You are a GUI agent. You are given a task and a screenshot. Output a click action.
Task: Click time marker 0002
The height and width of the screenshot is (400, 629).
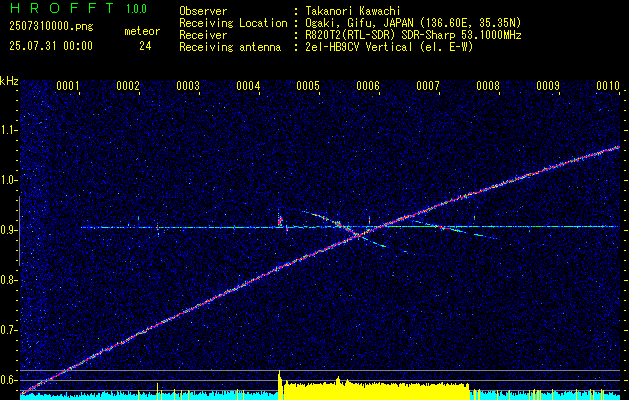pyautogui.click(x=128, y=86)
